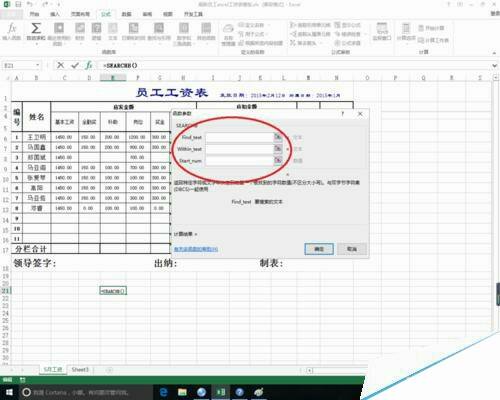The image size is (500, 400).
Task: Click the OK button in dialog
Action: coord(319,249)
